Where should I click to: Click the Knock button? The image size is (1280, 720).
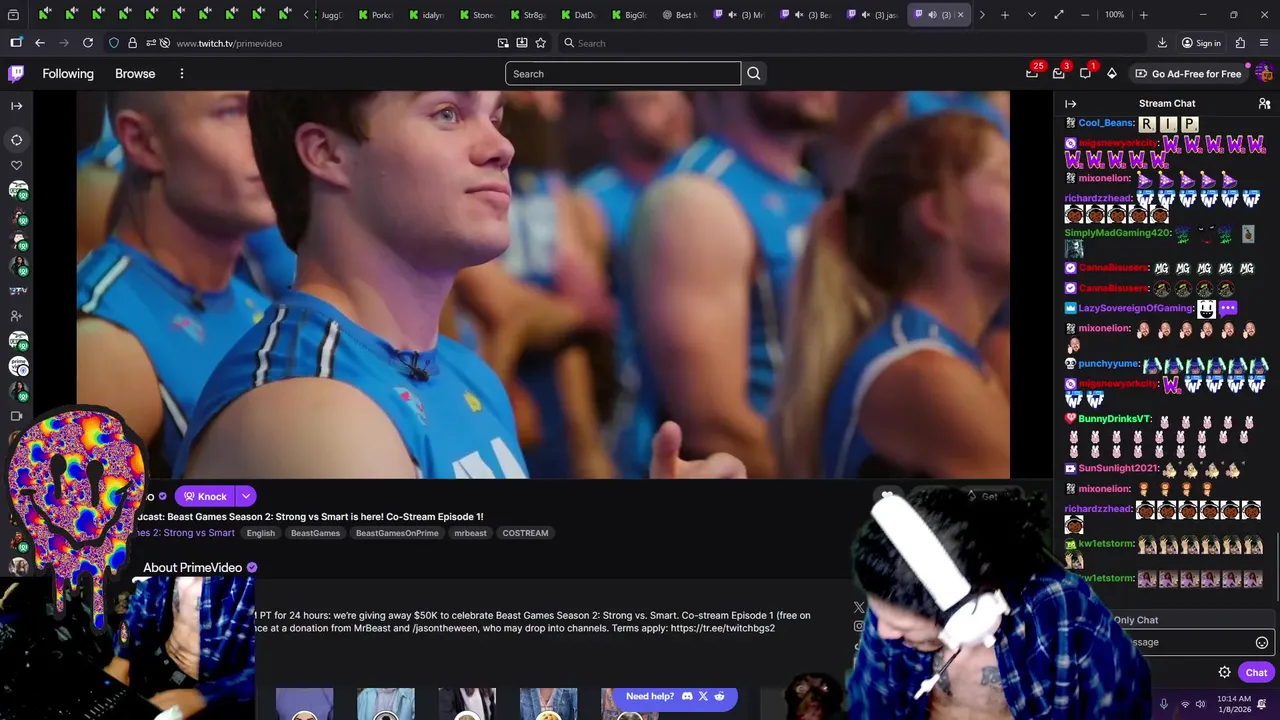(x=205, y=496)
